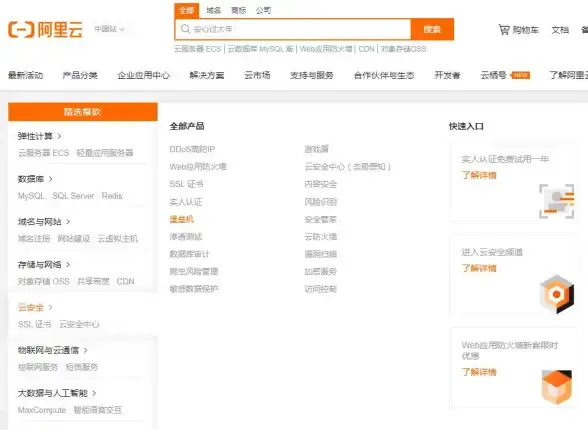
Task: Open the 云市场 nav menu
Action: [x=257, y=75]
